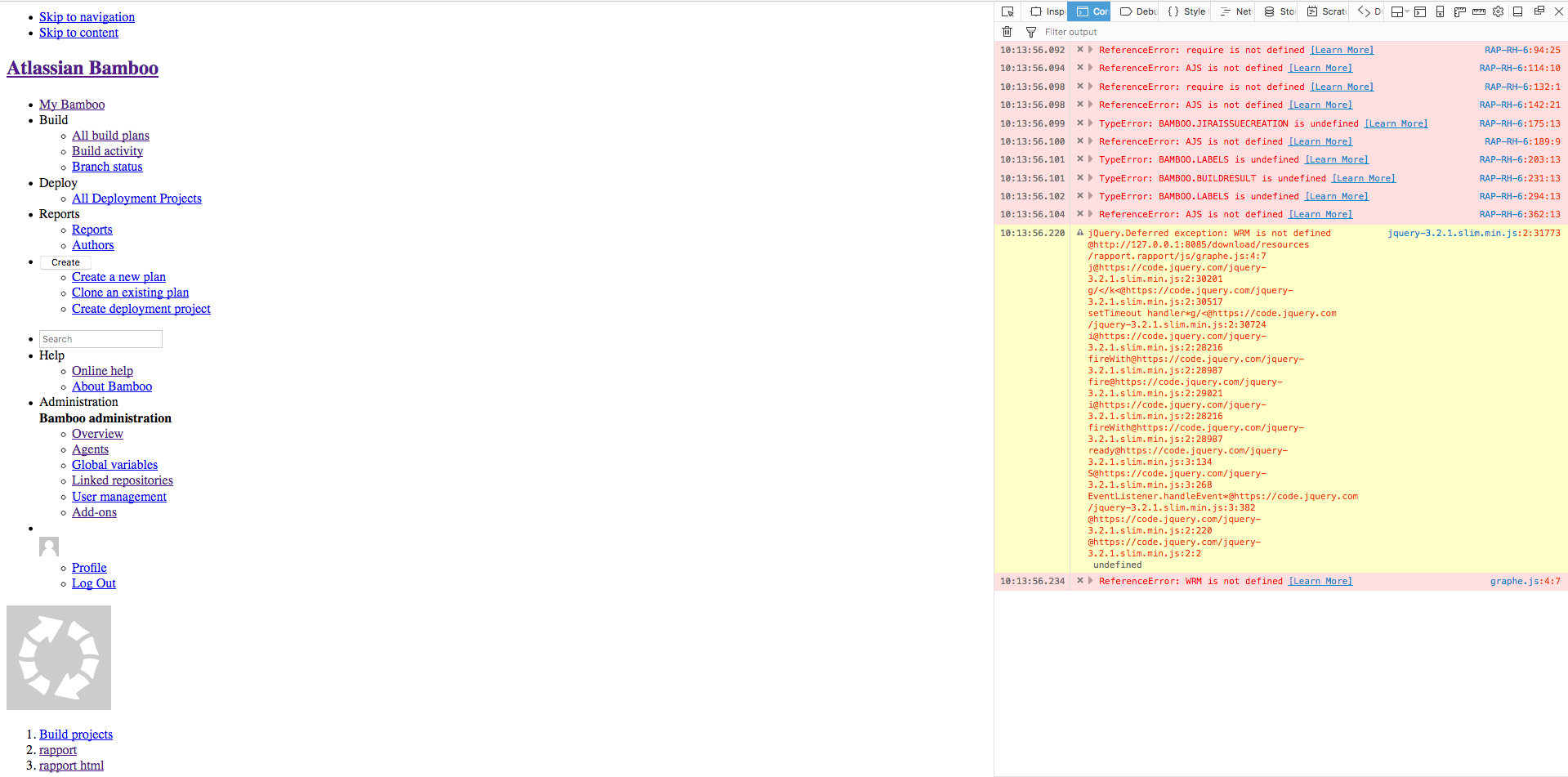Toggle rulers icon for the page
Screen dimensions: 1568x777
tap(1459, 11)
